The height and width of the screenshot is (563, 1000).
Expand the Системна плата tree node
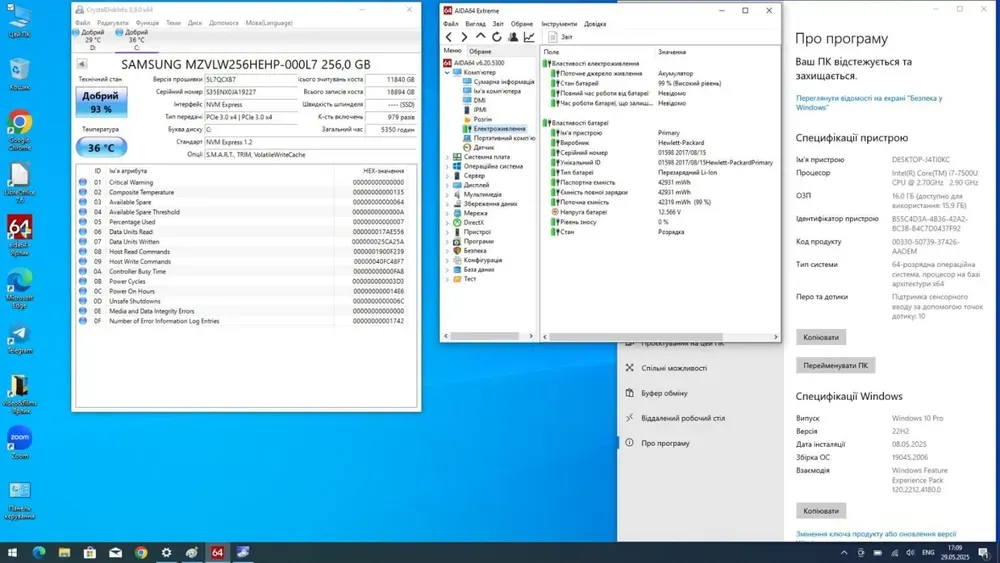coord(448,157)
